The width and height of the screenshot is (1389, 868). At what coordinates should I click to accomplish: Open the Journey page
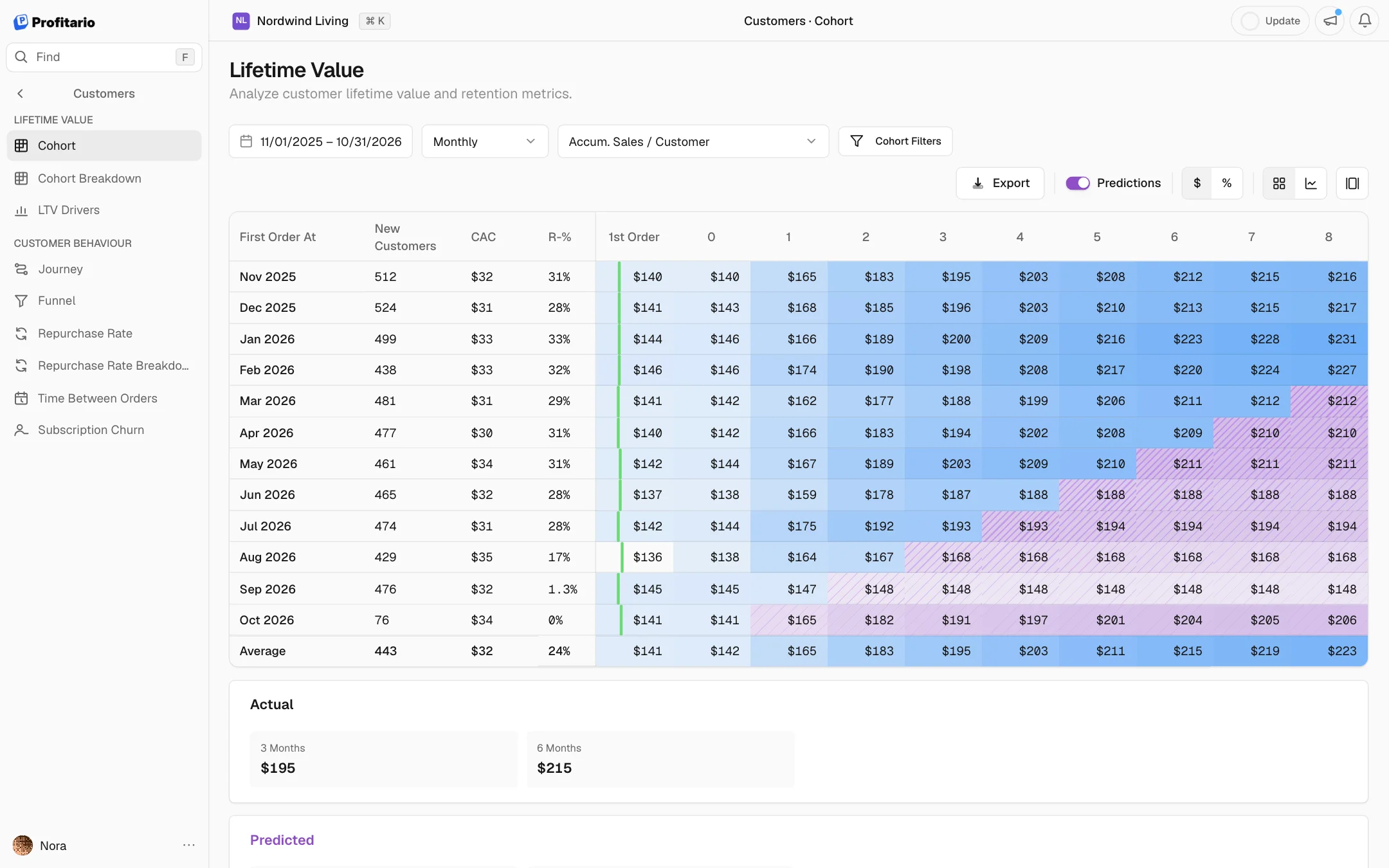(x=104, y=269)
